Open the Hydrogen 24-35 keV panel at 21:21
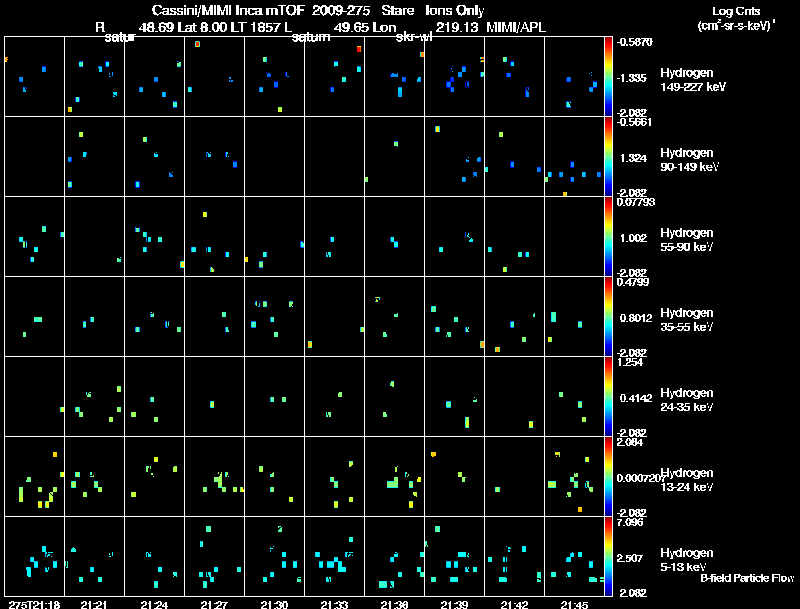Image resolution: width=800 pixels, height=609 pixels. [94, 397]
